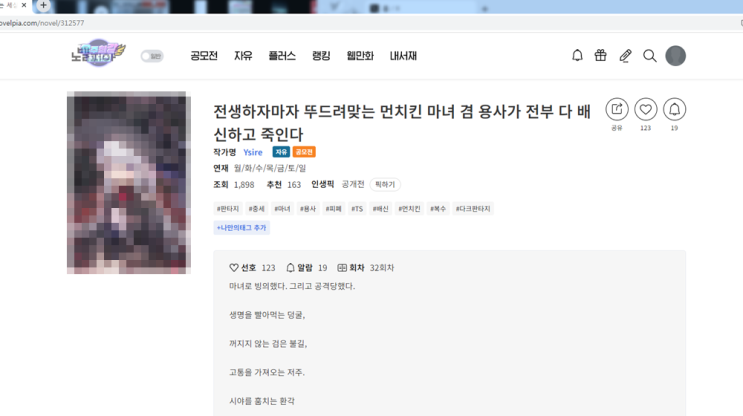Select the #TS tag
743x416 pixels.
click(x=357, y=208)
